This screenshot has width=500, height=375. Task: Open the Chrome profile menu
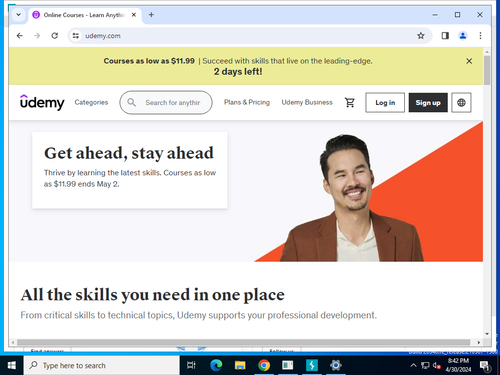coord(463,36)
